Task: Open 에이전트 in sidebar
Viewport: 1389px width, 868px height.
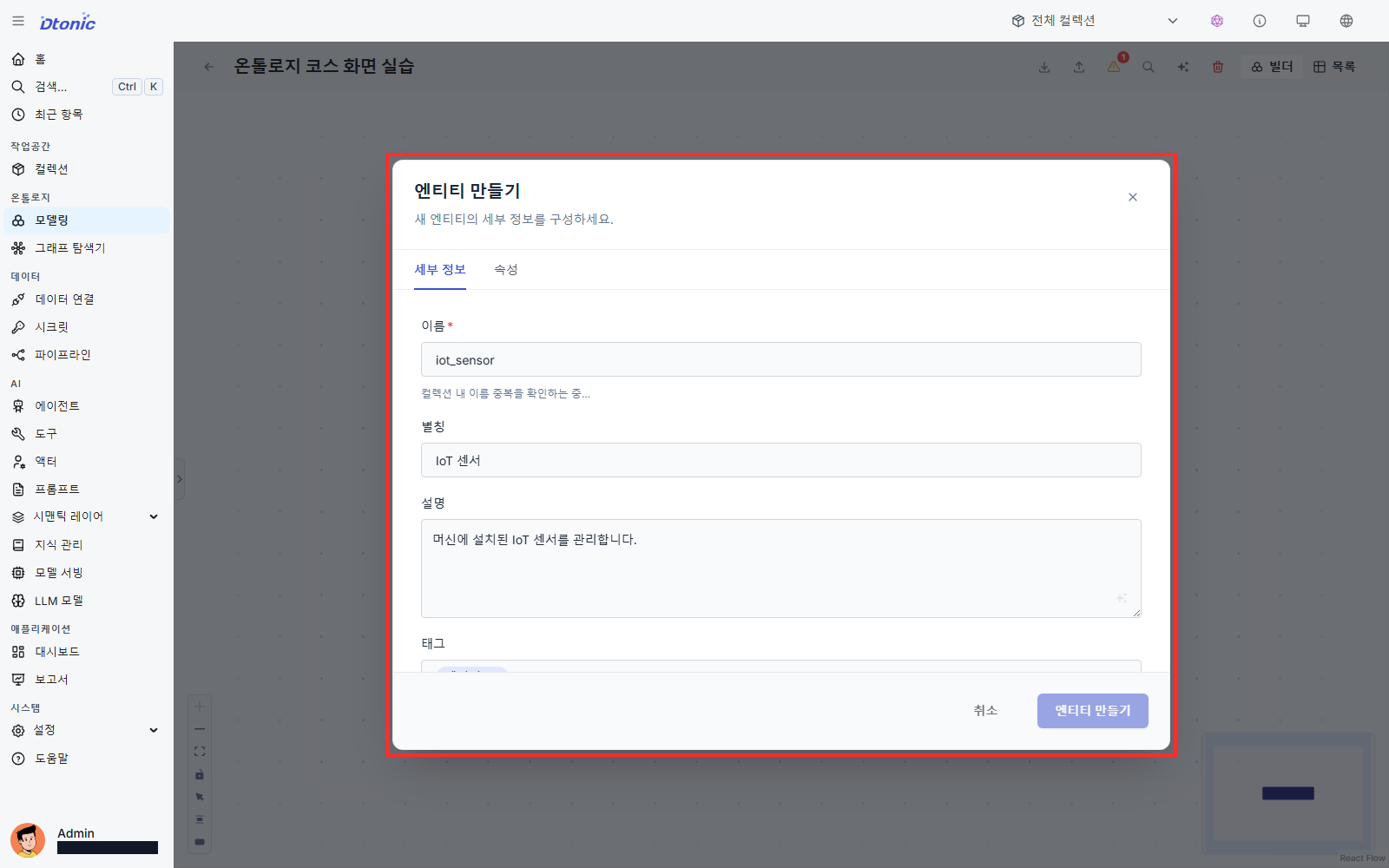Action: (x=87, y=406)
